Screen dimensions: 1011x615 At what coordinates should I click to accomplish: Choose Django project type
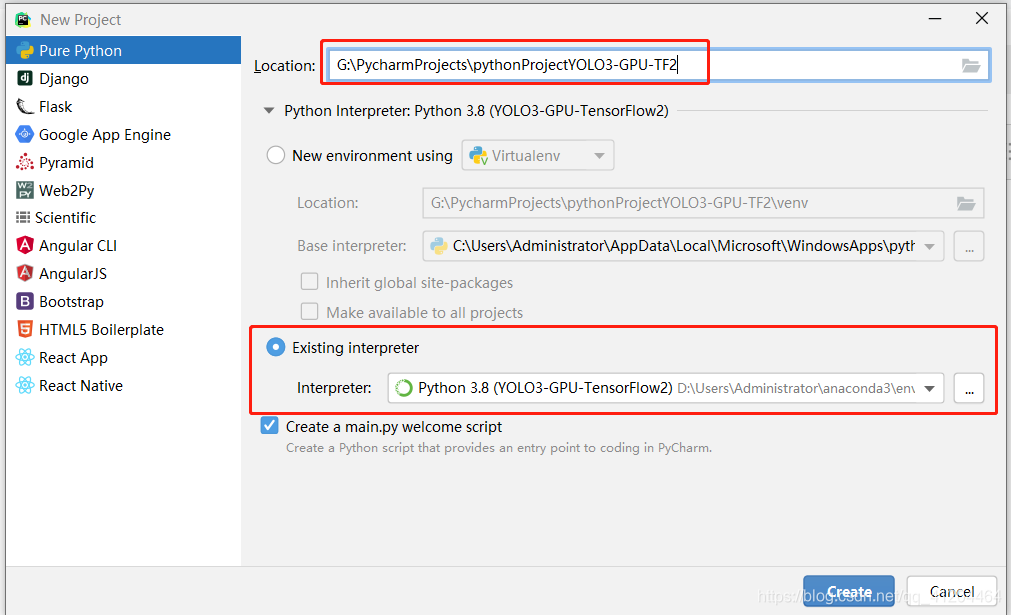pyautogui.click(x=123, y=79)
